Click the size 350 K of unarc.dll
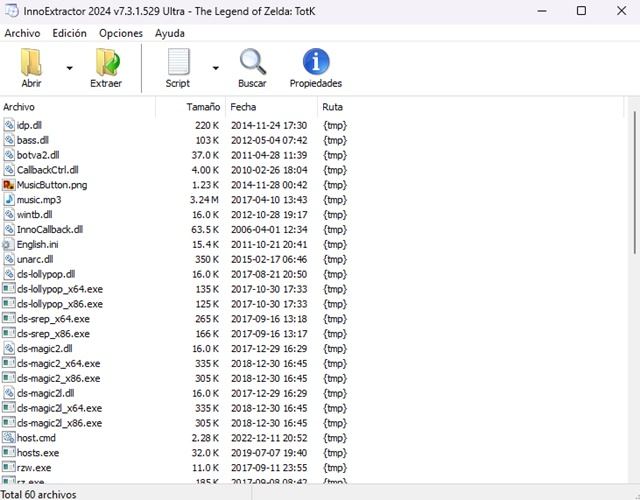This screenshot has width=640, height=500. pyautogui.click(x=207, y=259)
